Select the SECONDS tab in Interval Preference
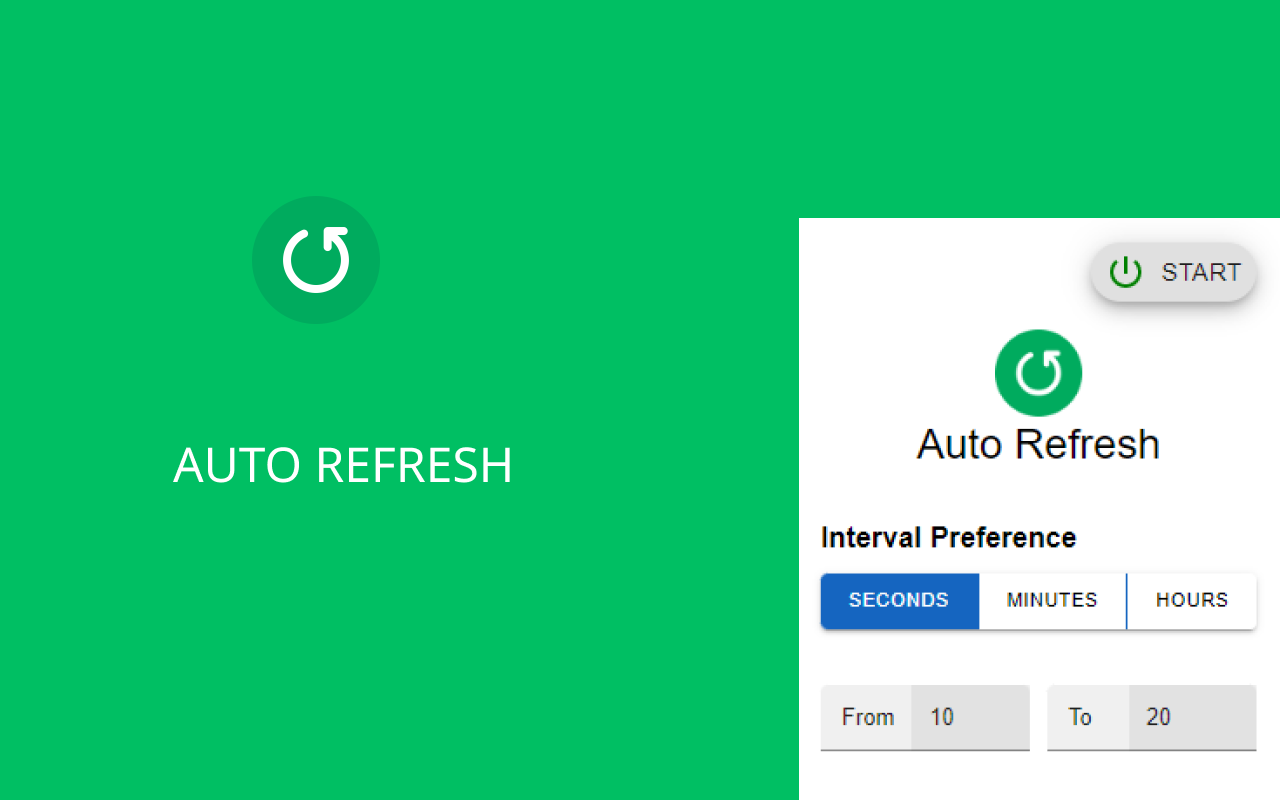 click(899, 600)
